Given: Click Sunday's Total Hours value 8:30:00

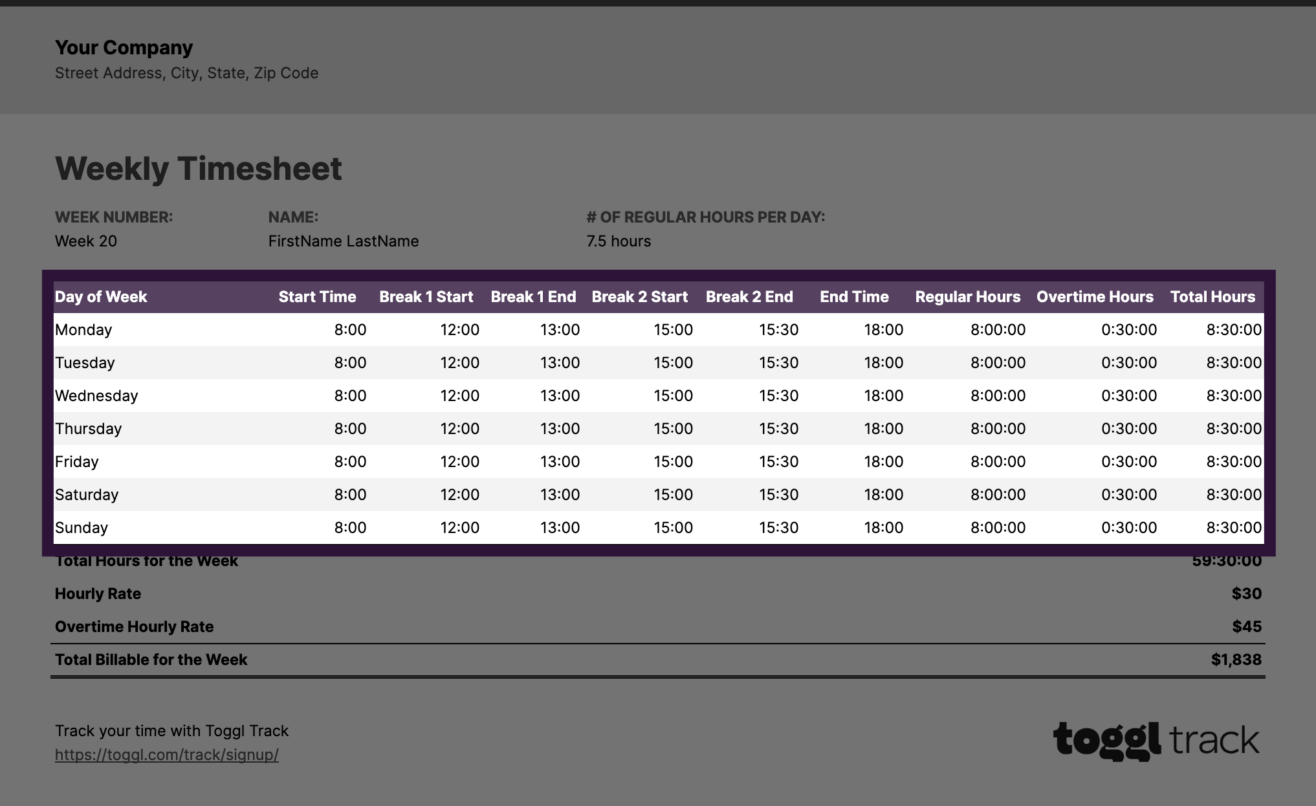Looking at the screenshot, I should point(1235,527).
